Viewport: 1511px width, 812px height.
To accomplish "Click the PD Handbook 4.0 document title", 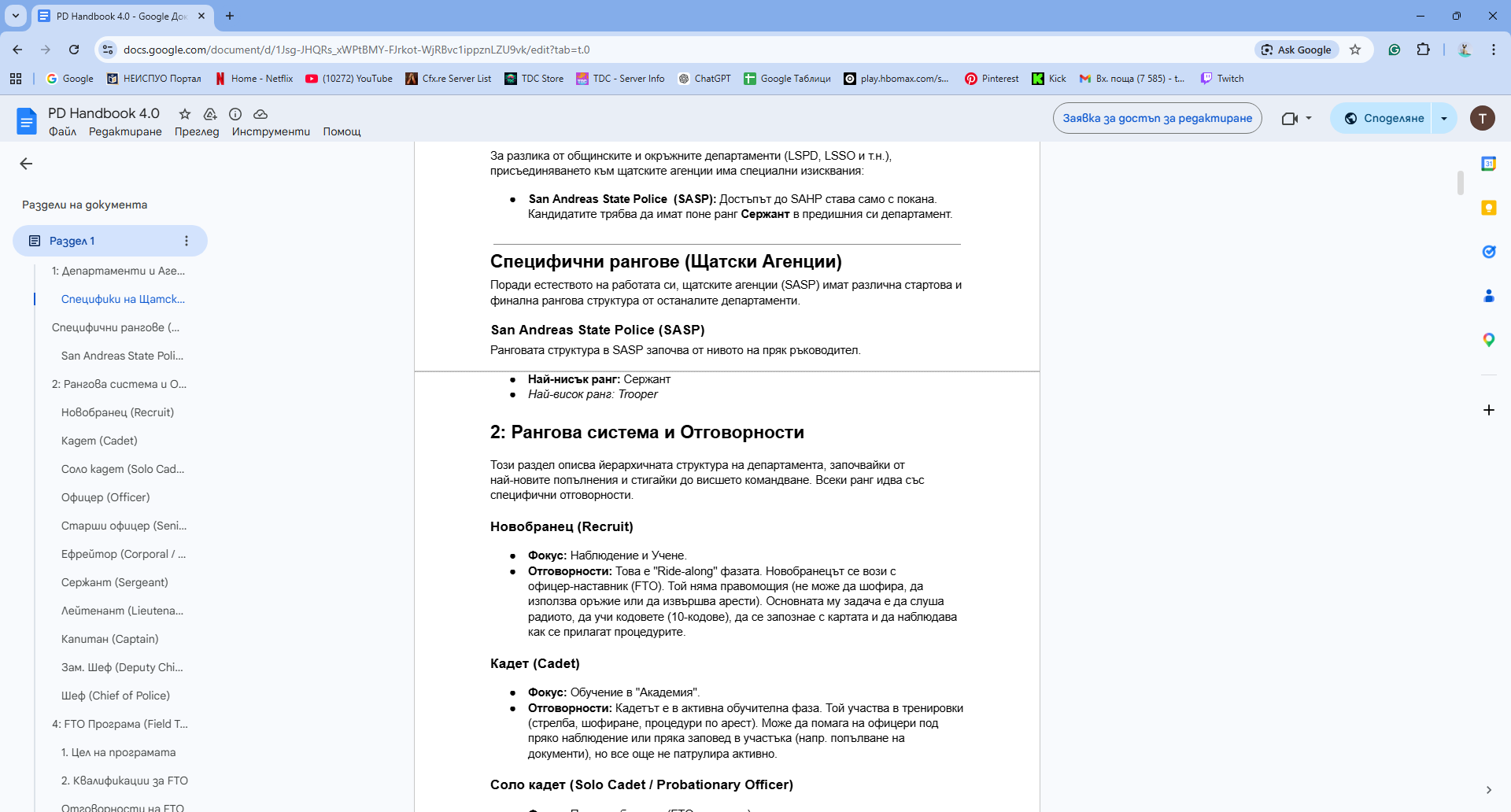I will click(x=104, y=113).
